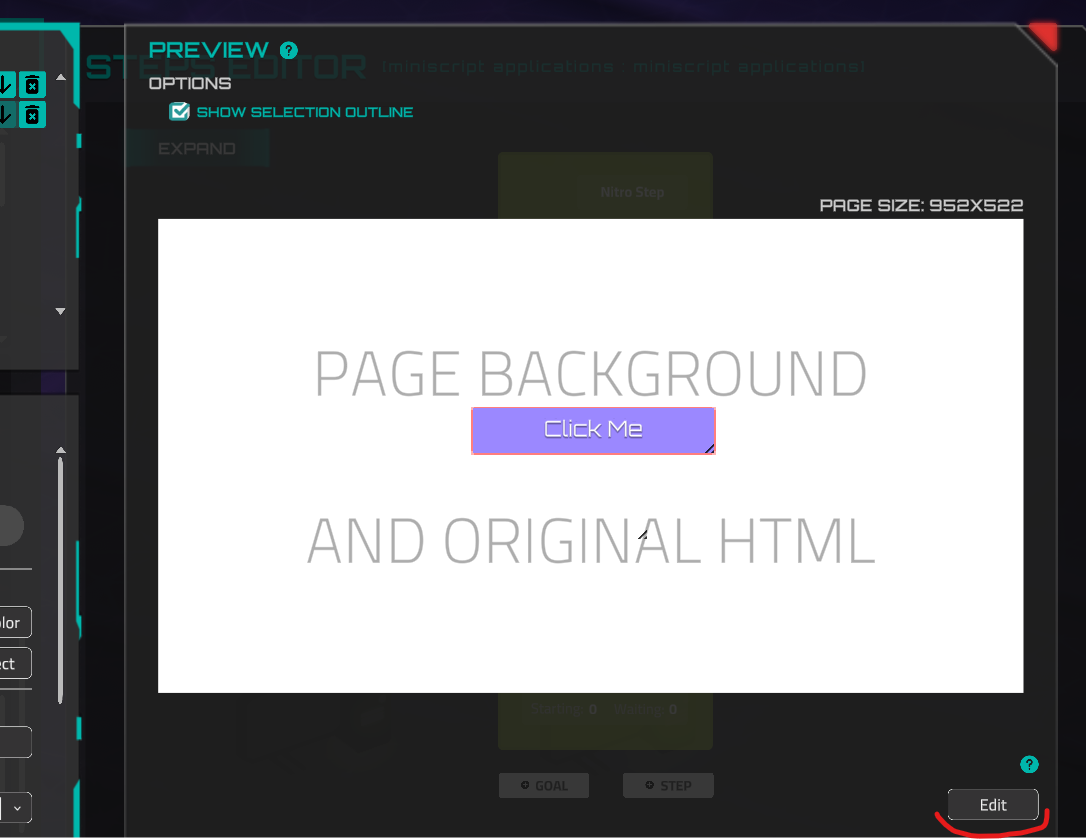Click the Color button in the left sidebar
The image size is (1086, 840).
click(12, 622)
